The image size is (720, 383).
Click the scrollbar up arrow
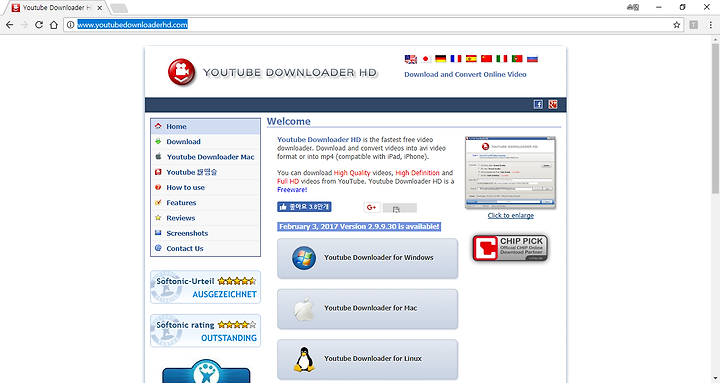[715, 40]
